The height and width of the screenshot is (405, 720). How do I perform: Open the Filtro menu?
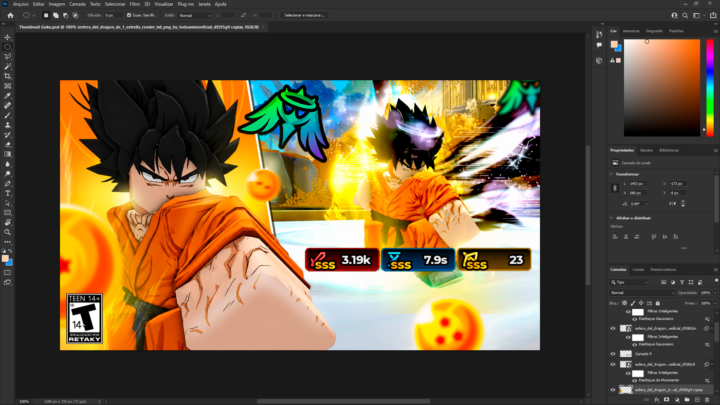[135, 4]
